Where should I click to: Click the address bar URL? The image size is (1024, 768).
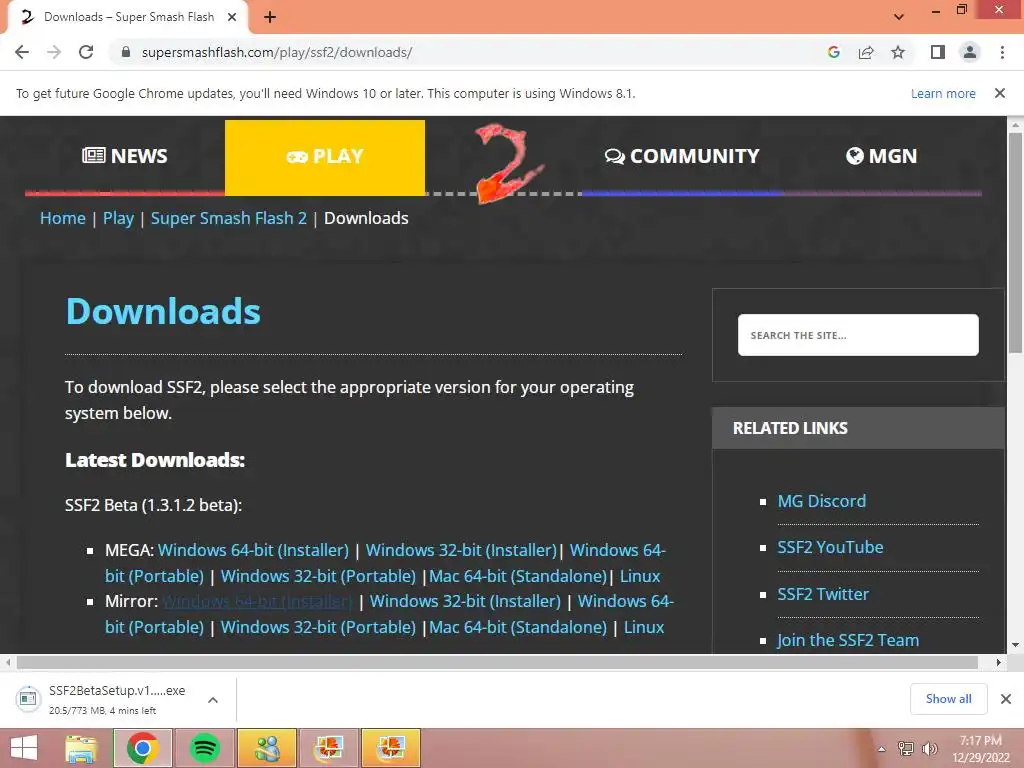(x=277, y=52)
